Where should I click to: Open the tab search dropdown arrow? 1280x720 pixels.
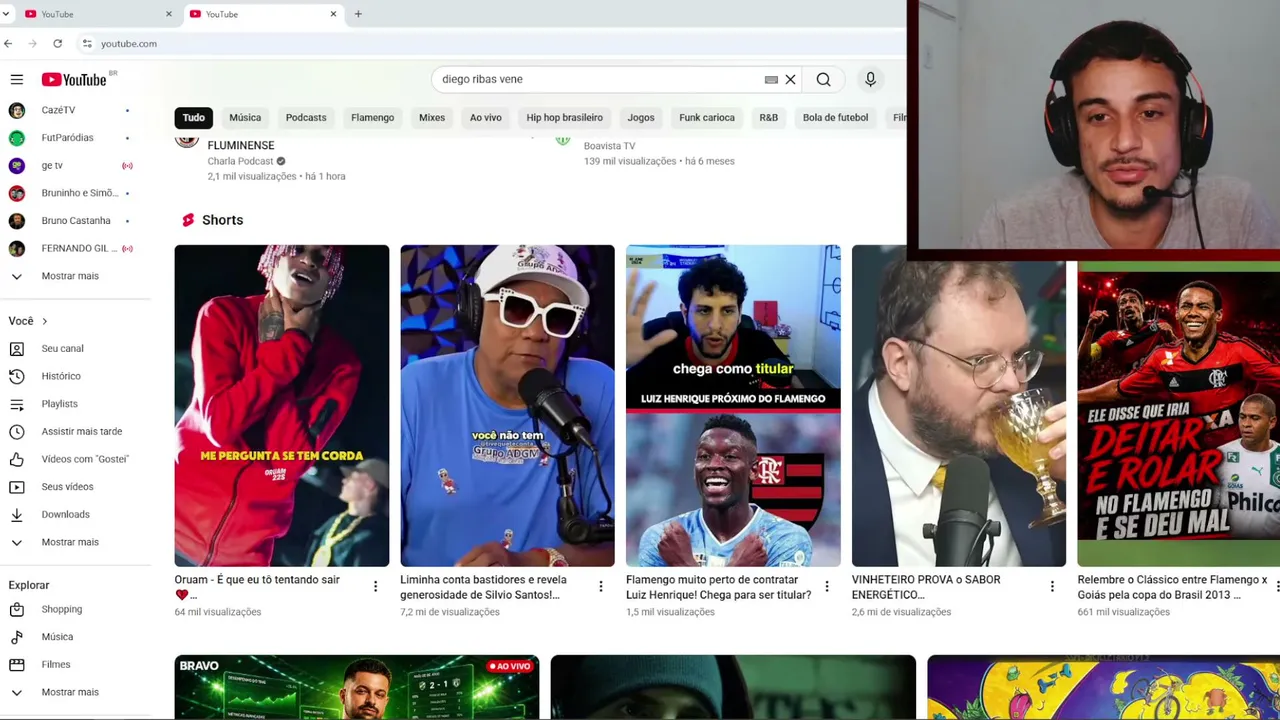(6, 14)
